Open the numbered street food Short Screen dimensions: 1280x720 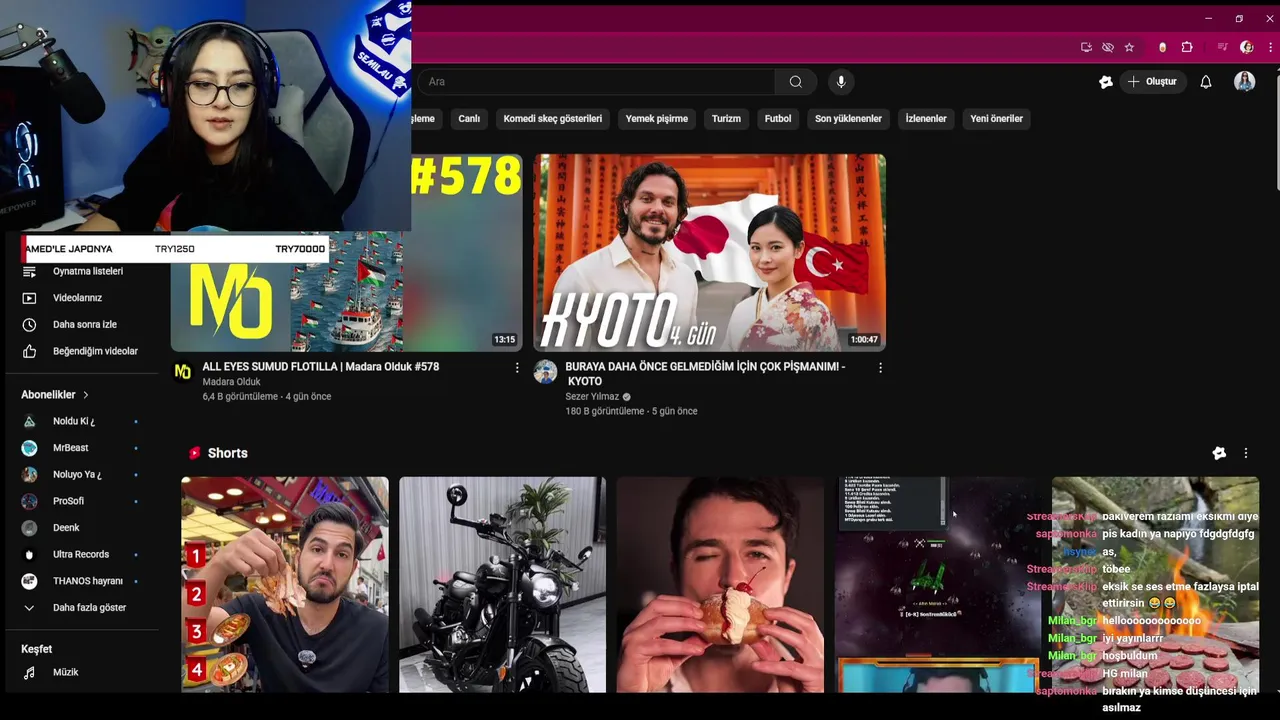click(x=285, y=585)
